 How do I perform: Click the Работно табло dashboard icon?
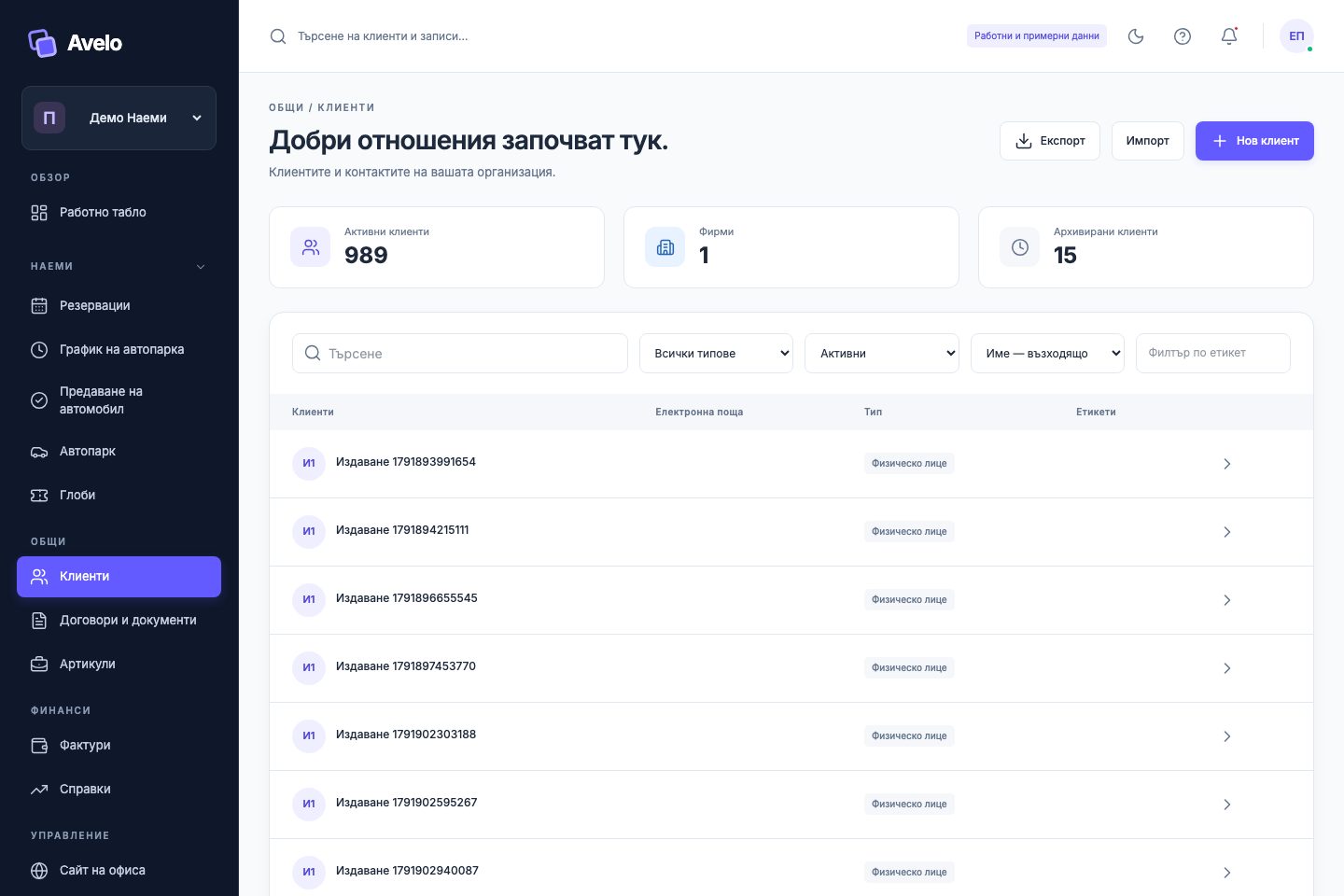tap(39, 213)
